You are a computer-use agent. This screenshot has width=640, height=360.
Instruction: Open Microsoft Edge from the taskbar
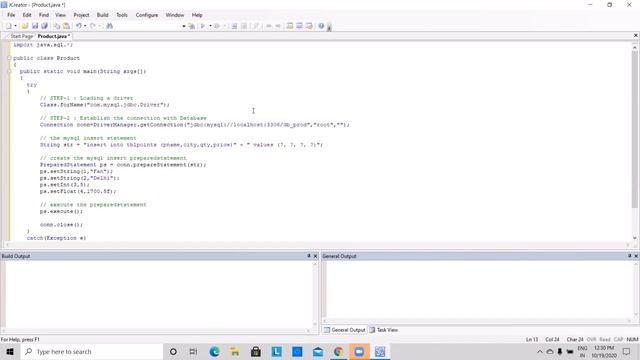click(x=214, y=352)
